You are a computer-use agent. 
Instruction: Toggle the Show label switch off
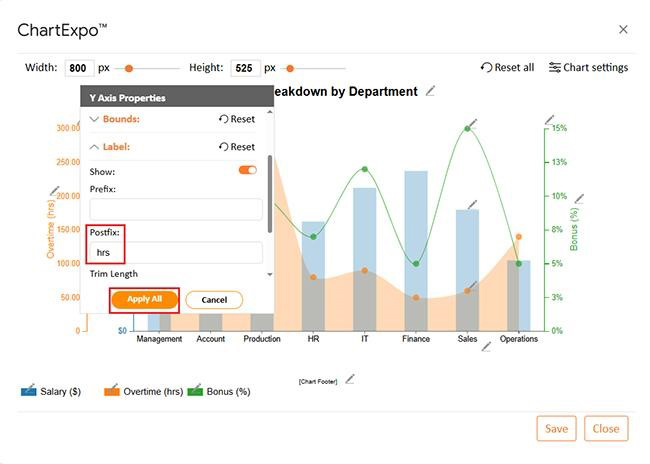coord(247,171)
